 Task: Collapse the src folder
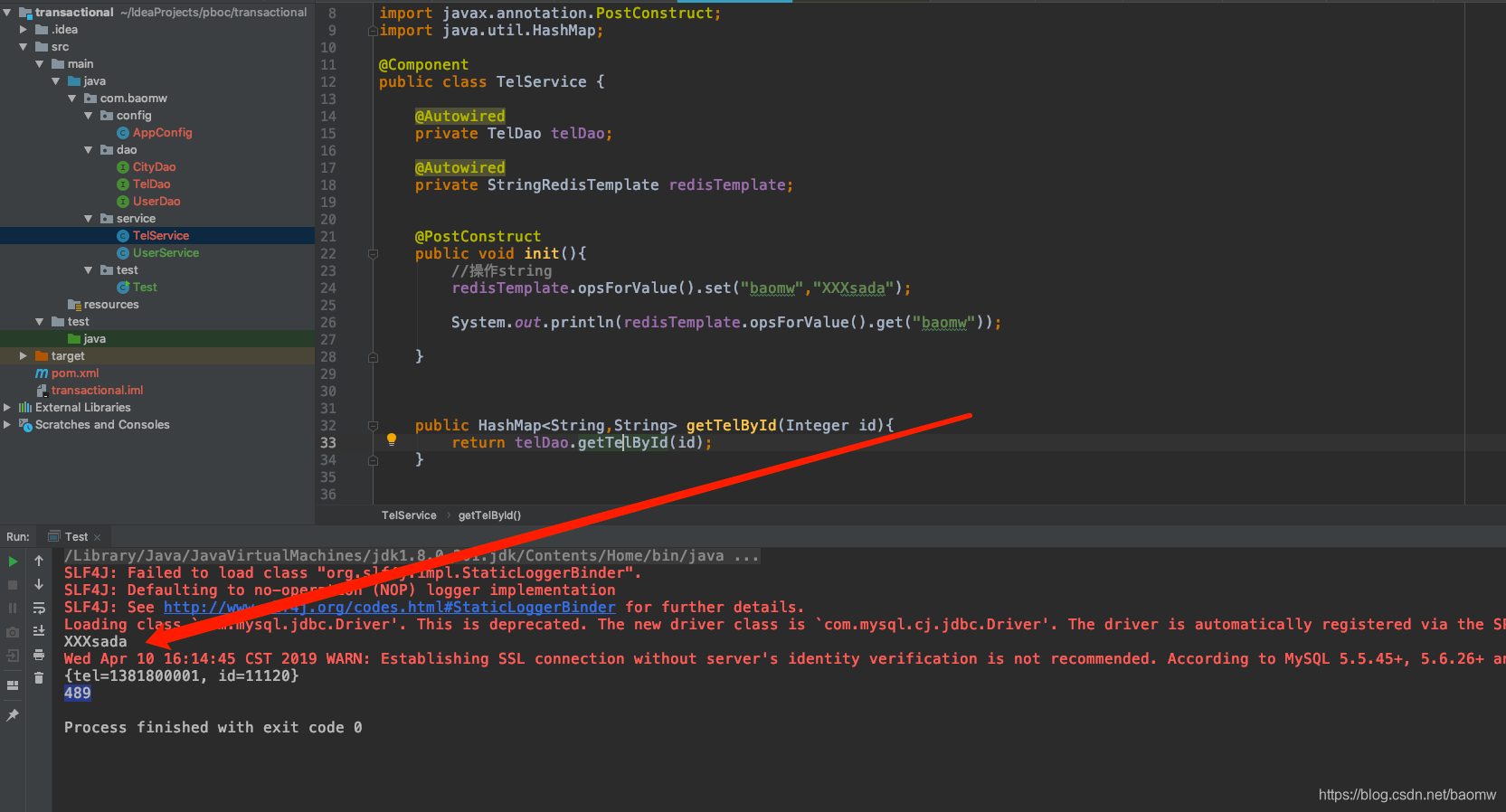[x=24, y=47]
